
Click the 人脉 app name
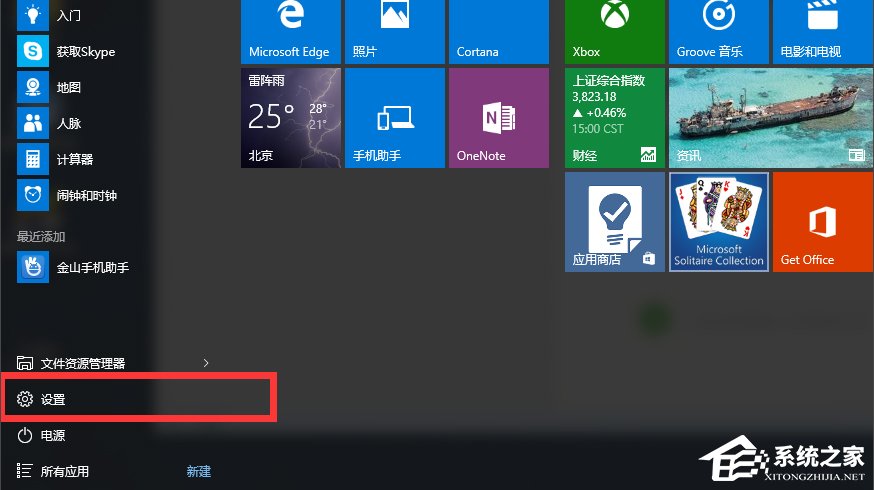point(69,124)
